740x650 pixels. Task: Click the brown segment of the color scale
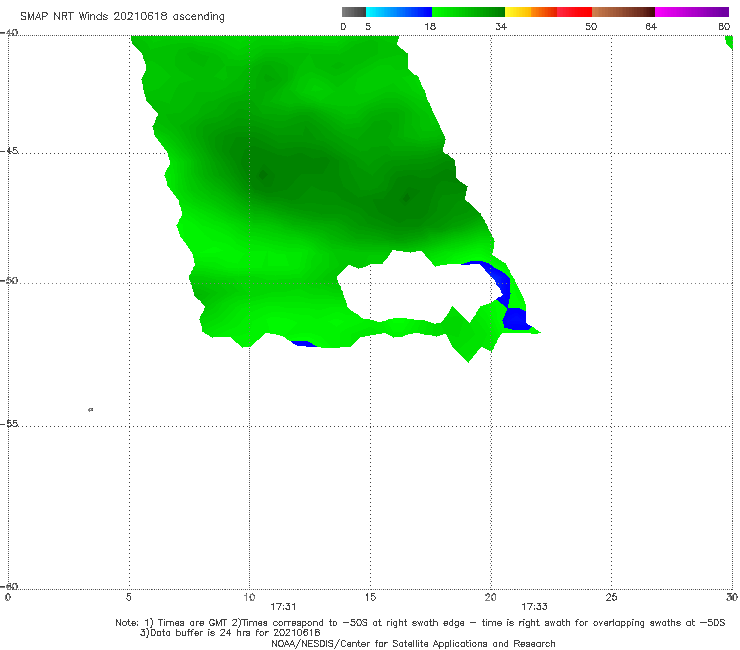tap(623, 12)
